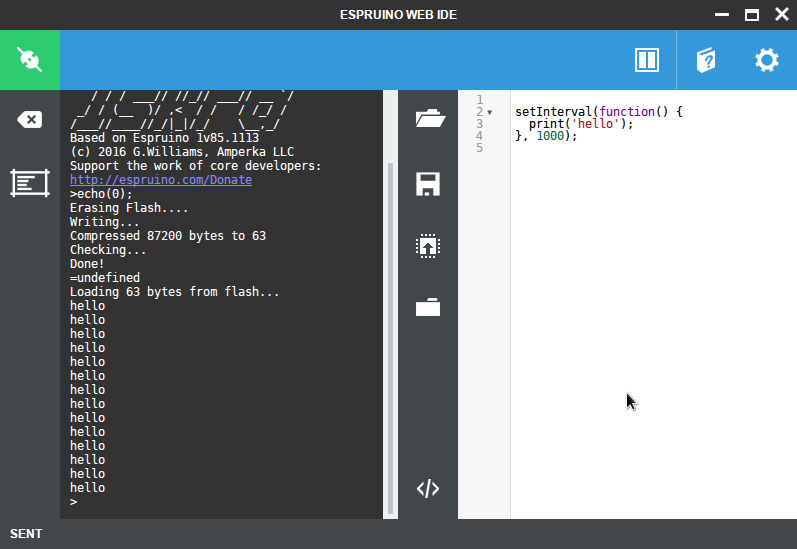
Task: Click the 'ESPRUINO WEB IDE' window title
Action: click(x=398, y=15)
